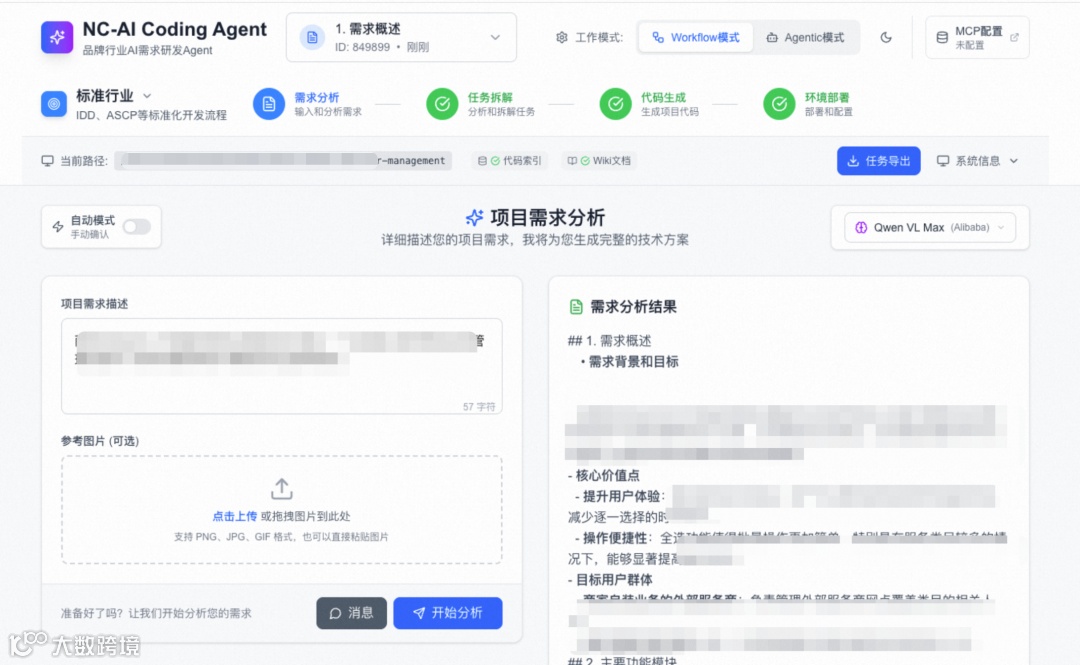Image resolution: width=1080 pixels, height=665 pixels.
Task: Click the 标准行业 blue target icon
Action: point(54,104)
